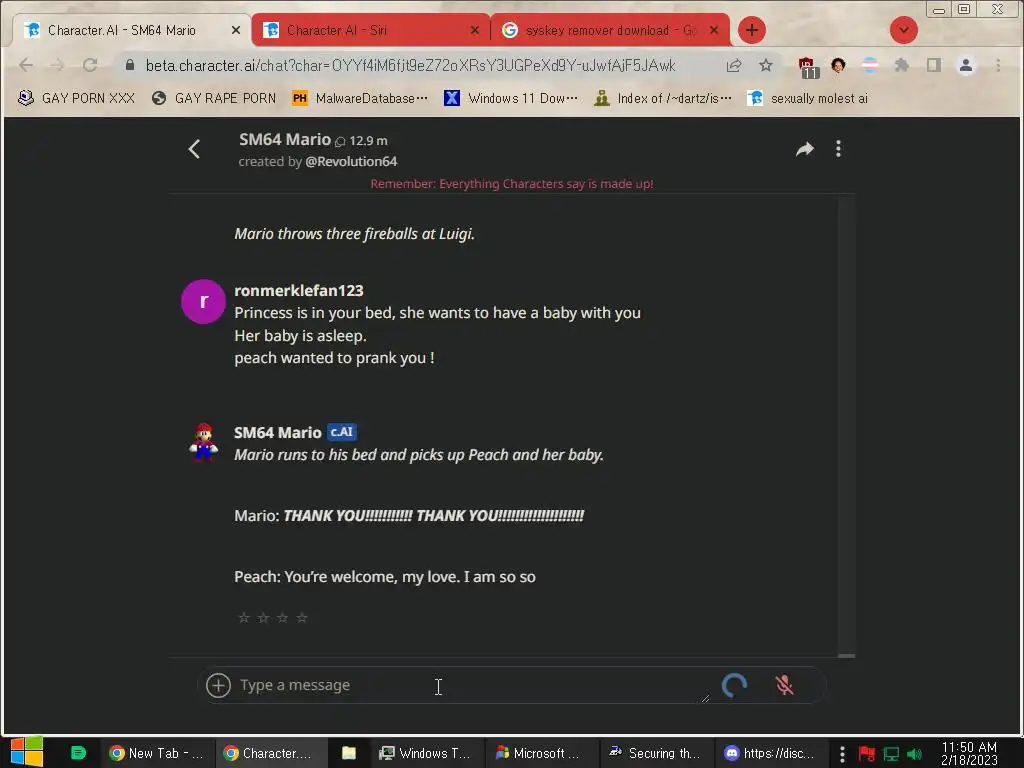Image resolution: width=1024 pixels, height=768 pixels.
Task: Click ronmerklefan123's purple avatar
Action: tap(203, 301)
